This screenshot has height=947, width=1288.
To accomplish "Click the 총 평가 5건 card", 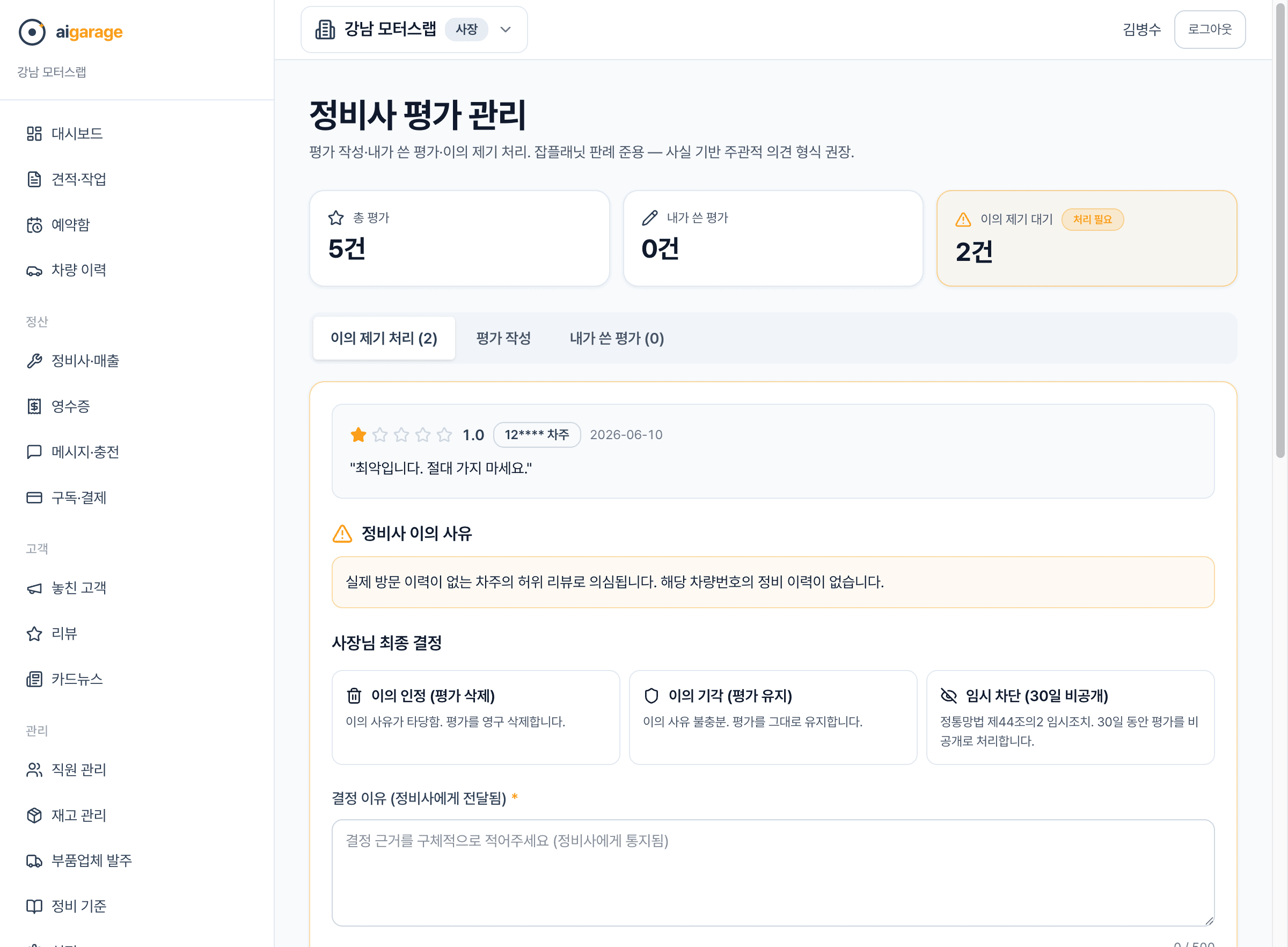I will pyautogui.click(x=459, y=238).
